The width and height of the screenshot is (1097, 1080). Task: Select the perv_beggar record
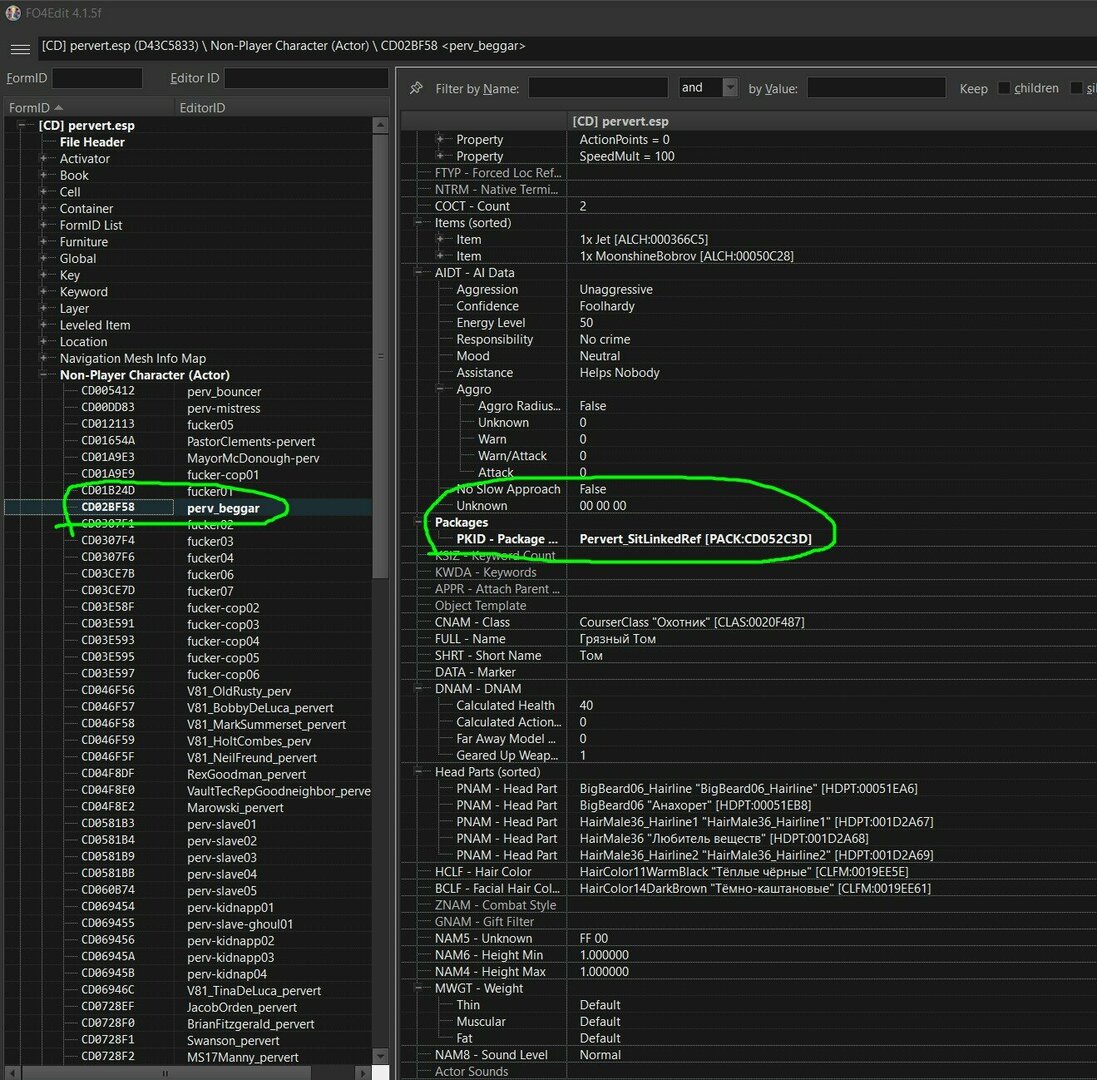tap(223, 508)
